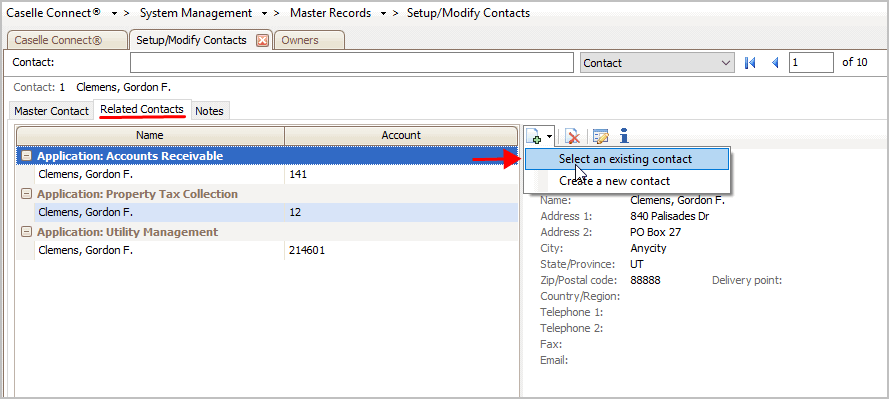Choose Create a new contact
This screenshot has height=399, width=889.
[626, 181]
